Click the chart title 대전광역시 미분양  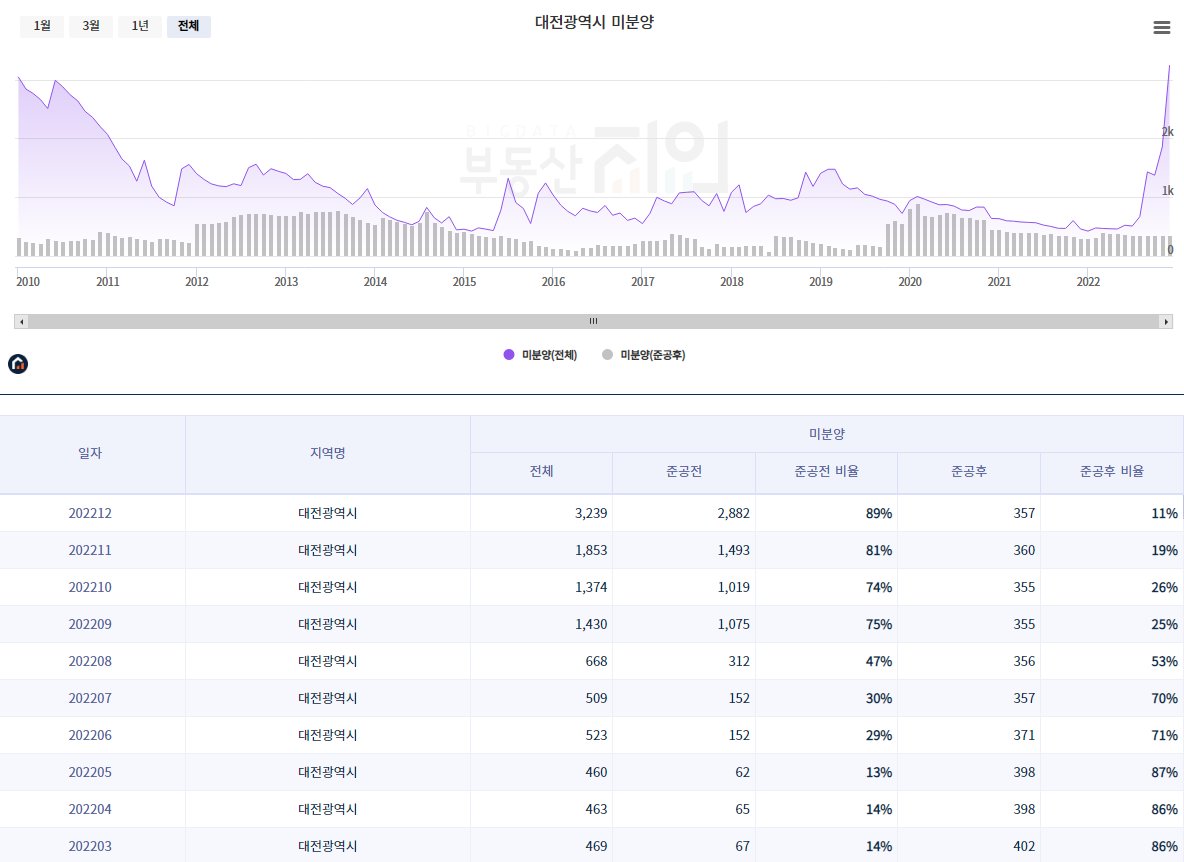594,23
